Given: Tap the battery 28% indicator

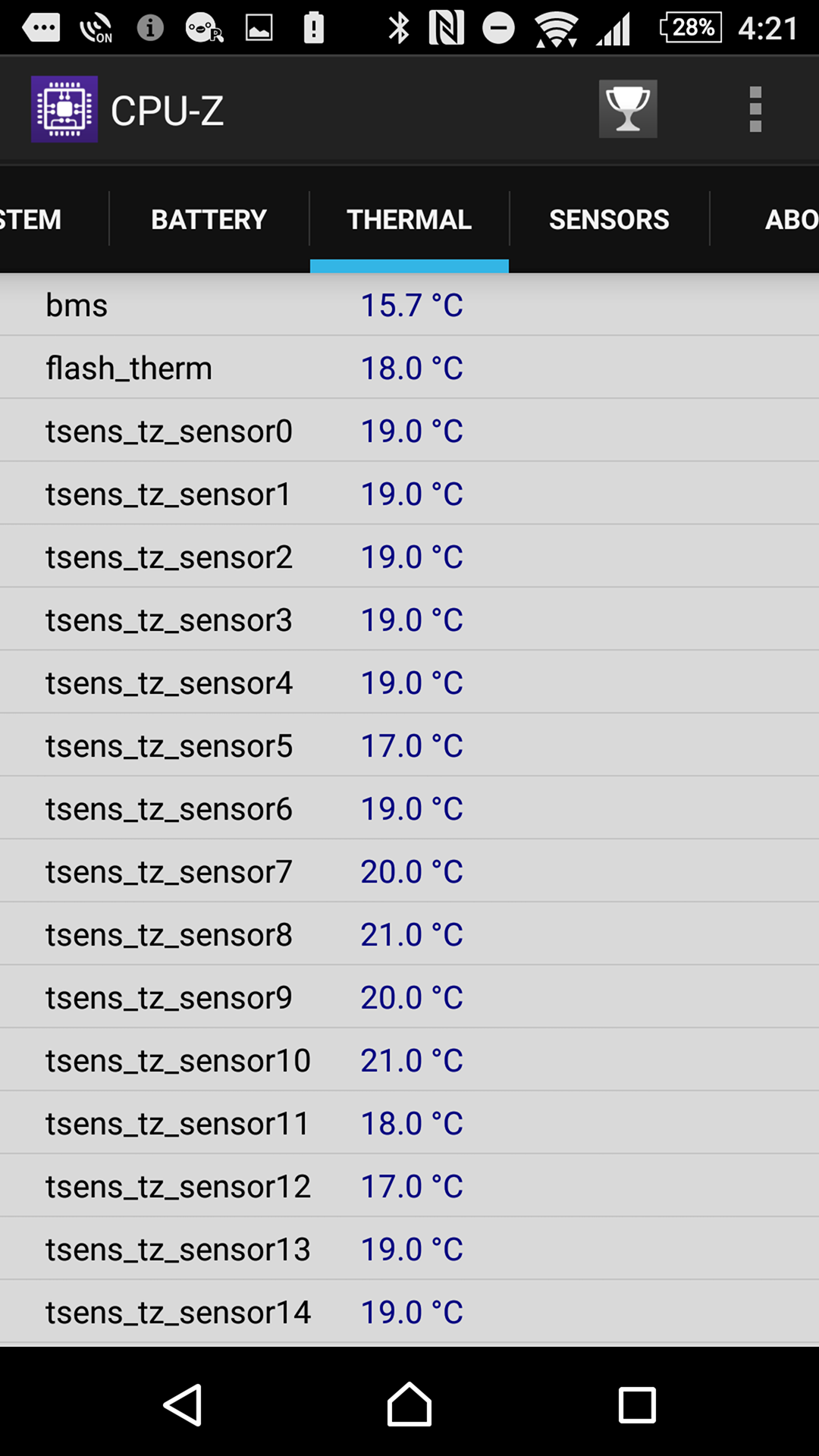Looking at the screenshot, I should click(x=691, y=28).
